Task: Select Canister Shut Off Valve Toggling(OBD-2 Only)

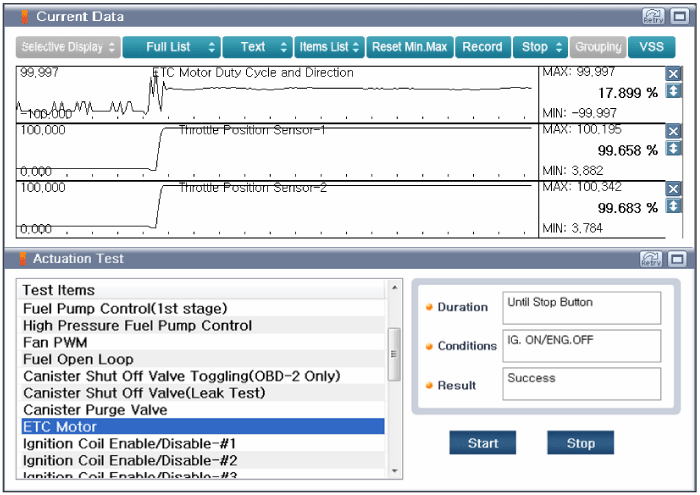Action: 203,376
